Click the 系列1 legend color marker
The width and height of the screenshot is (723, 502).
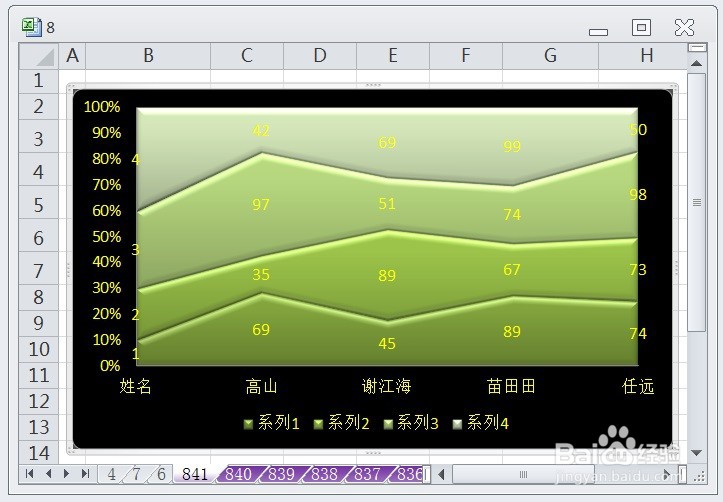(248, 424)
